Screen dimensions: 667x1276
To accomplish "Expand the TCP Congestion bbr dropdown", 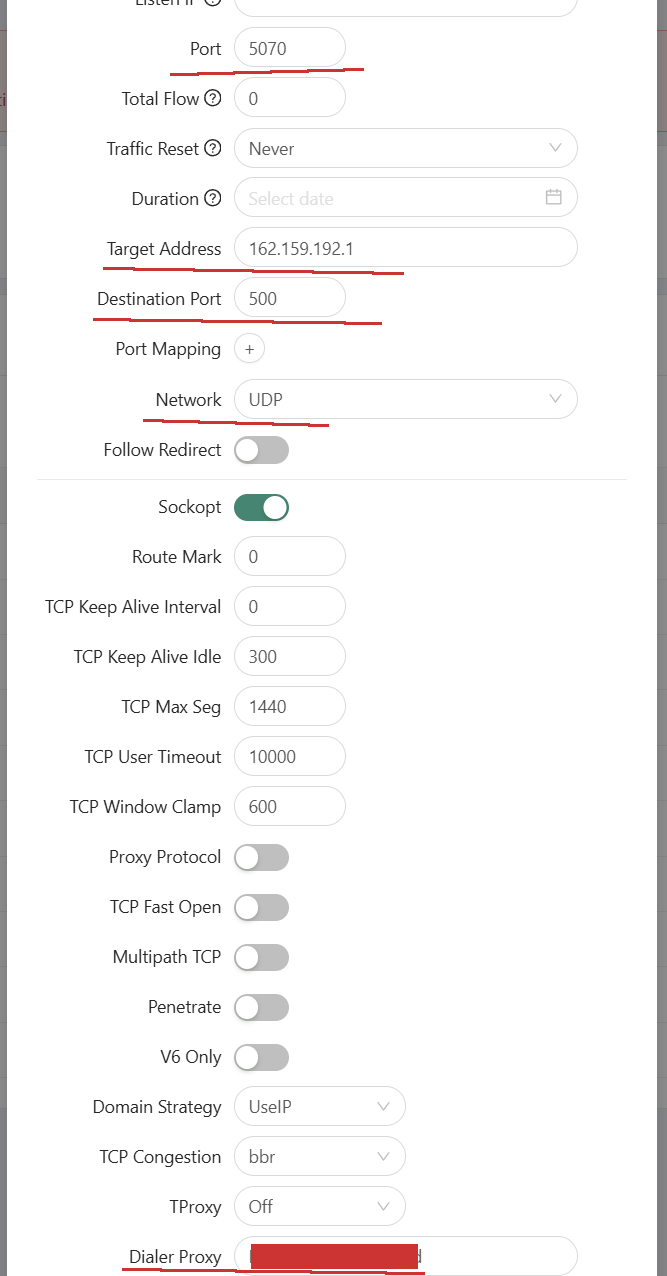I will tap(319, 1157).
